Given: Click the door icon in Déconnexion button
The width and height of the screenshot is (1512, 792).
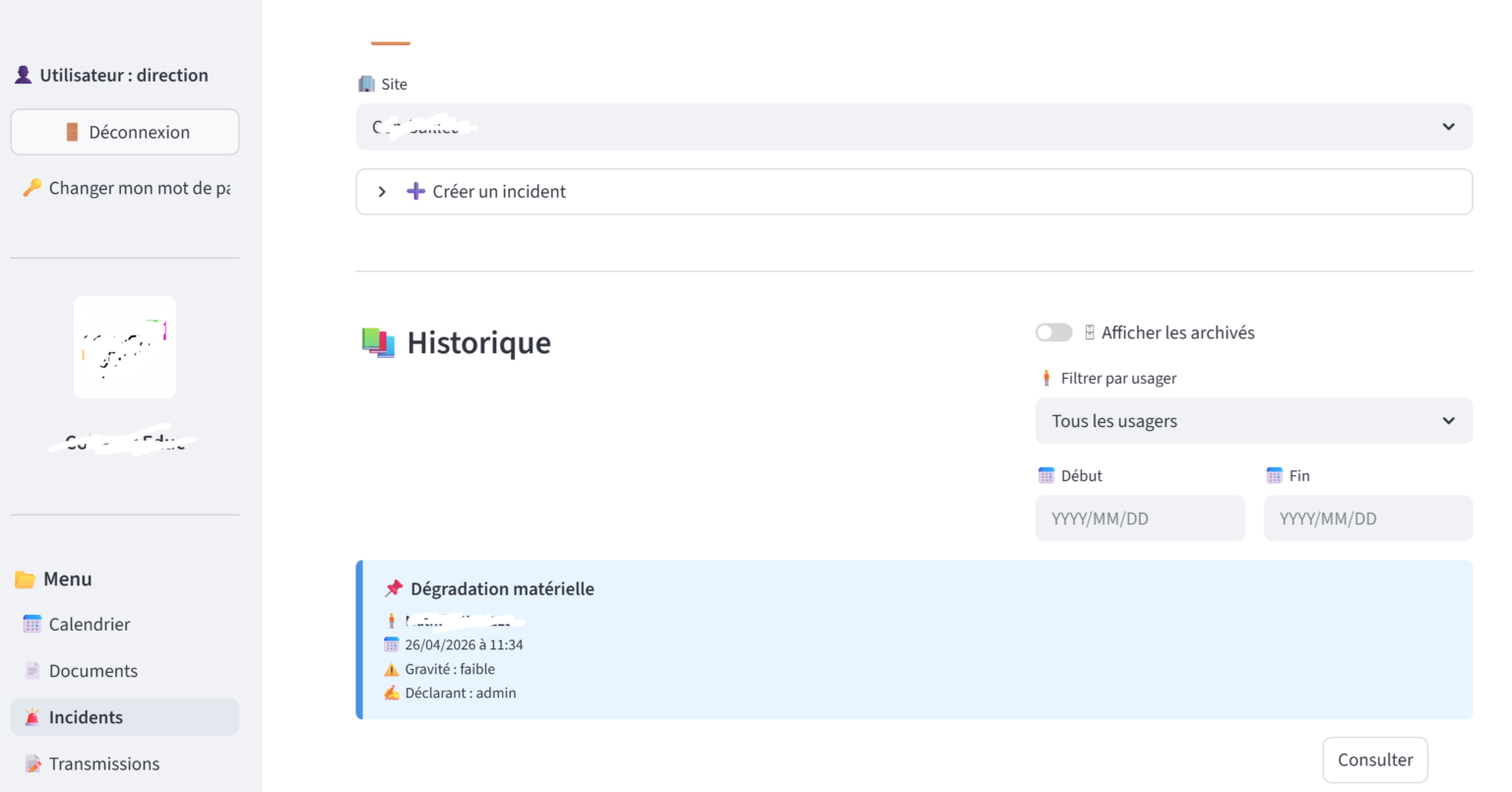Looking at the screenshot, I should [x=72, y=132].
